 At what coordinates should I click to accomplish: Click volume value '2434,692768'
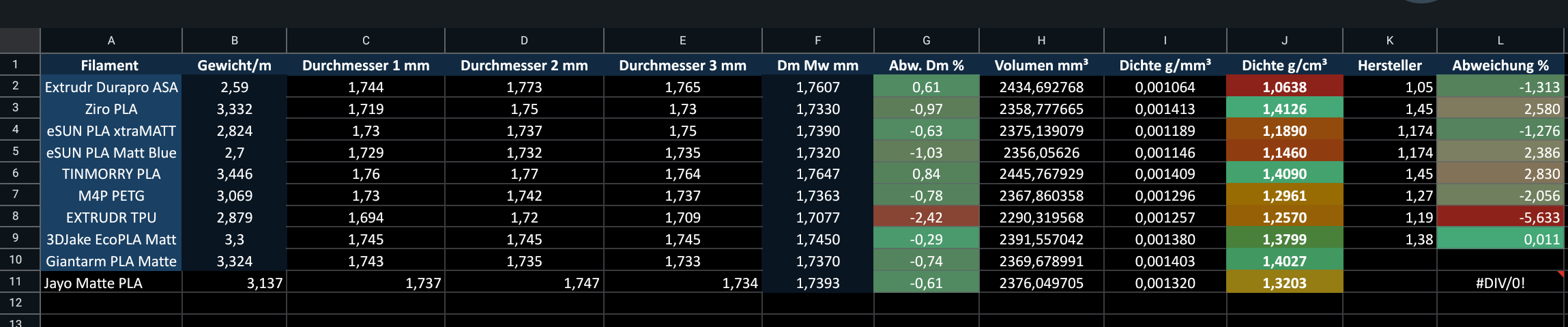1041,87
